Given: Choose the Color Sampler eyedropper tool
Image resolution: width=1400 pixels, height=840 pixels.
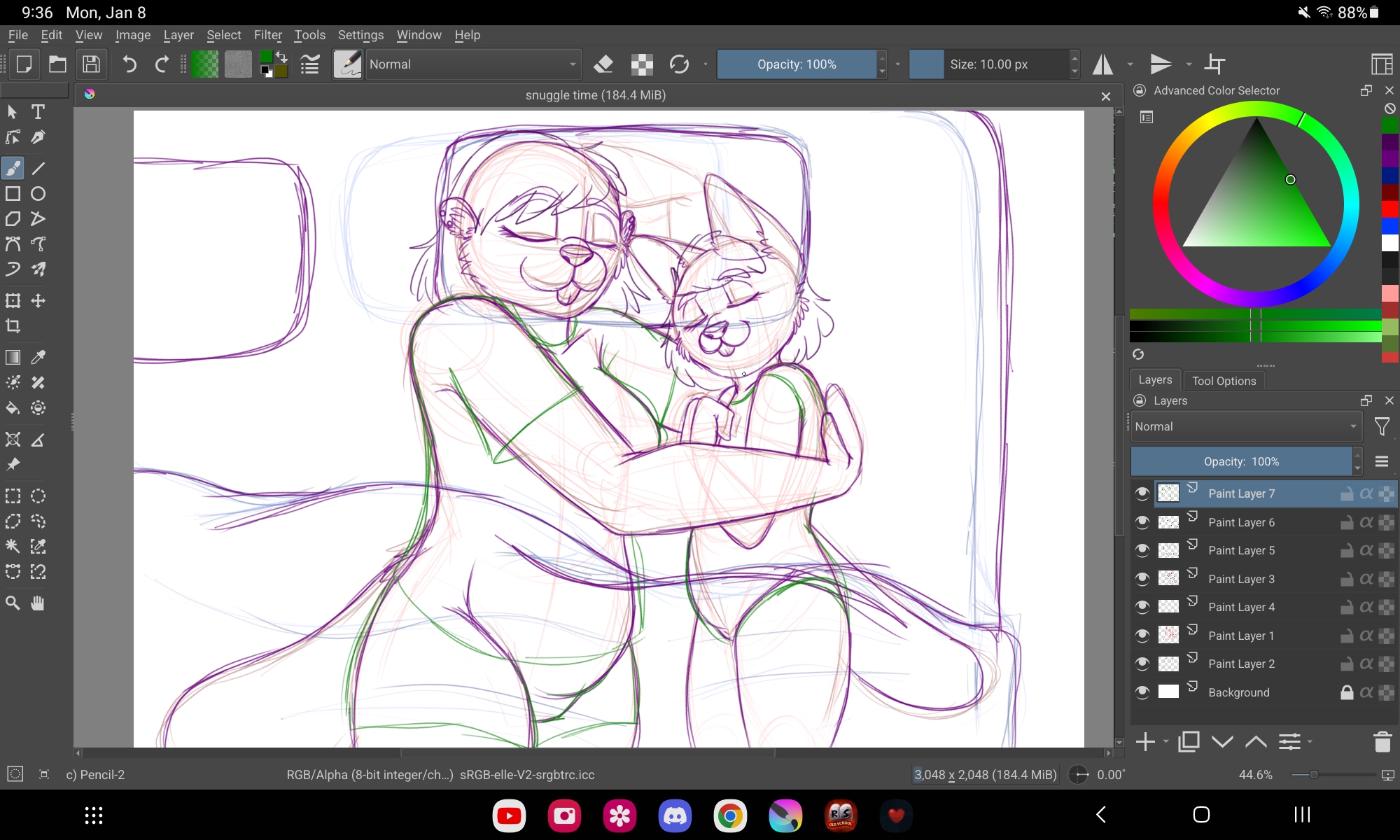Looking at the screenshot, I should (x=38, y=358).
